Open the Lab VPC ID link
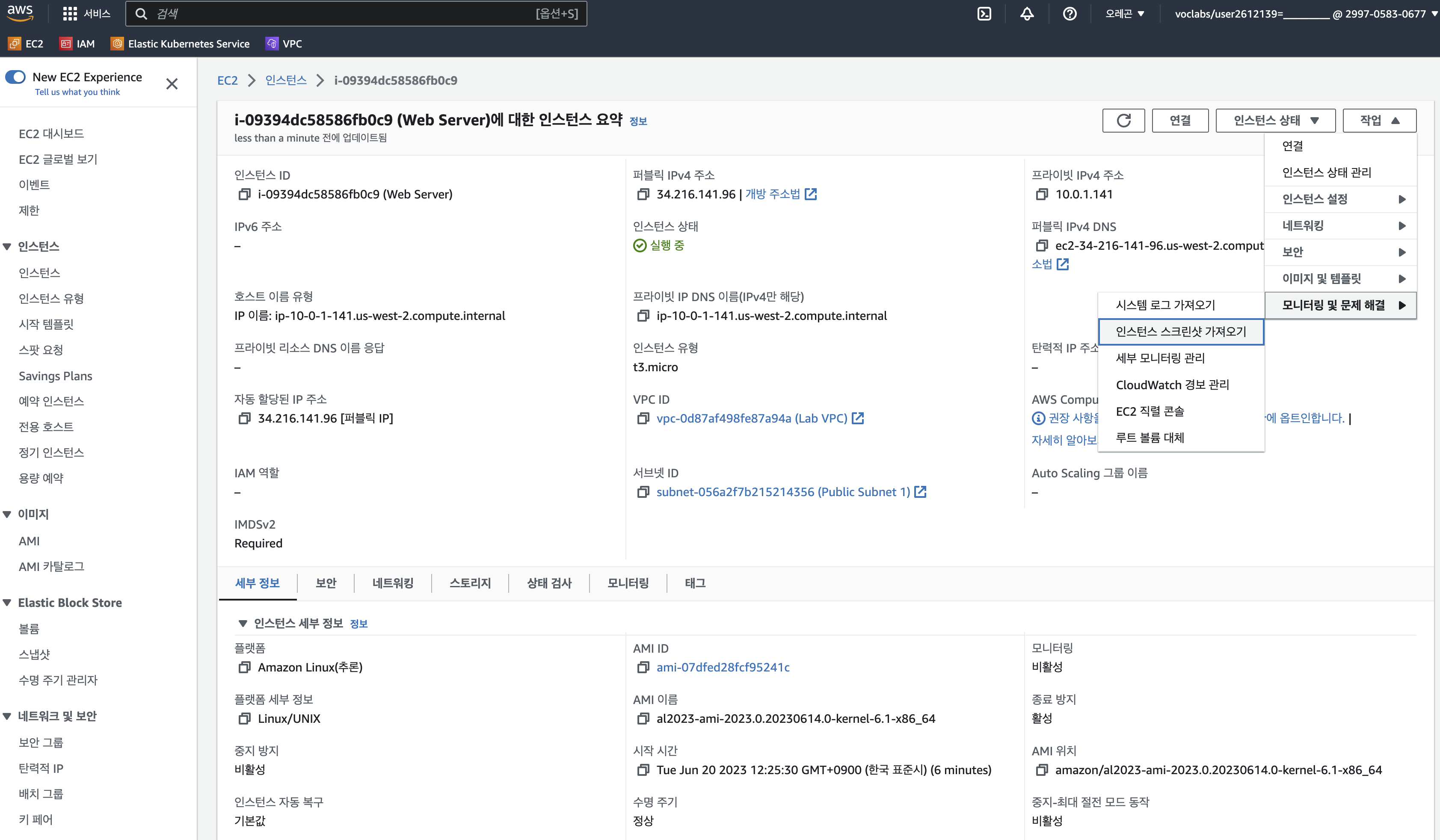 (751, 418)
